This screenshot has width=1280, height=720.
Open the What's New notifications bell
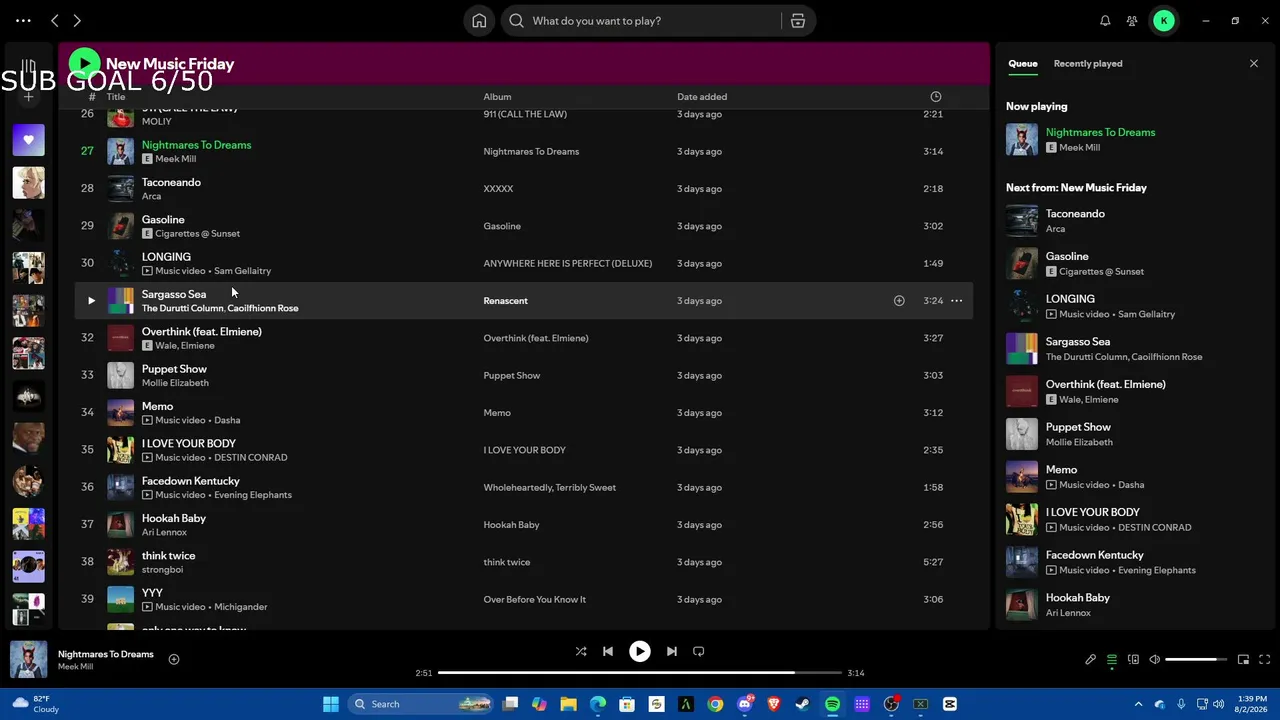coord(1105,20)
